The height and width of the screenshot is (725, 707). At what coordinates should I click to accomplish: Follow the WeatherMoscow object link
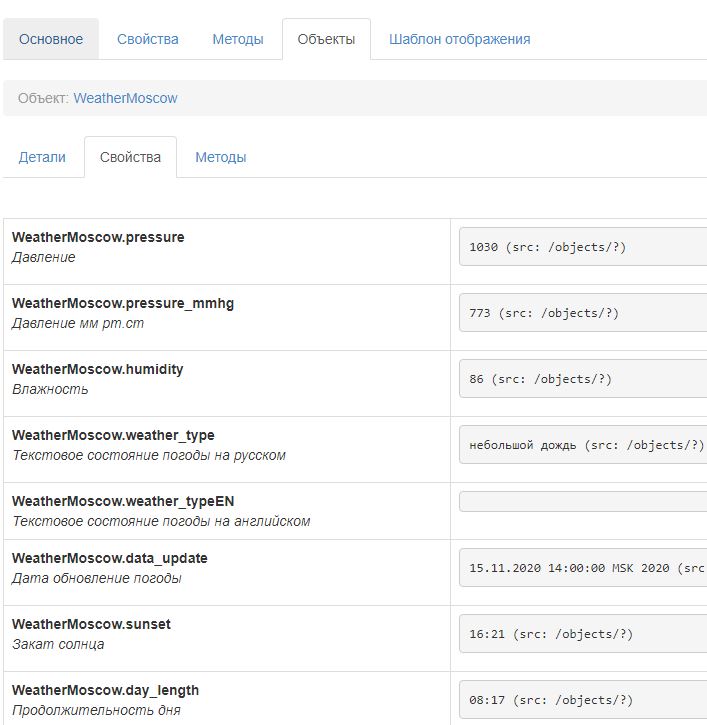[x=125, y=98]
